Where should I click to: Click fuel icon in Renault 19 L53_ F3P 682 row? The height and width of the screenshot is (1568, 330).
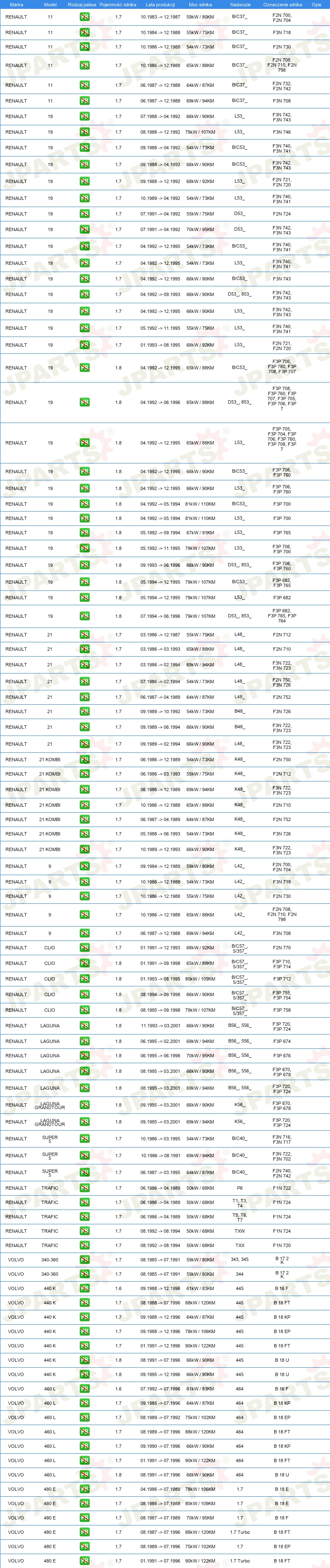pyautogui.click(x=85, y=598)
